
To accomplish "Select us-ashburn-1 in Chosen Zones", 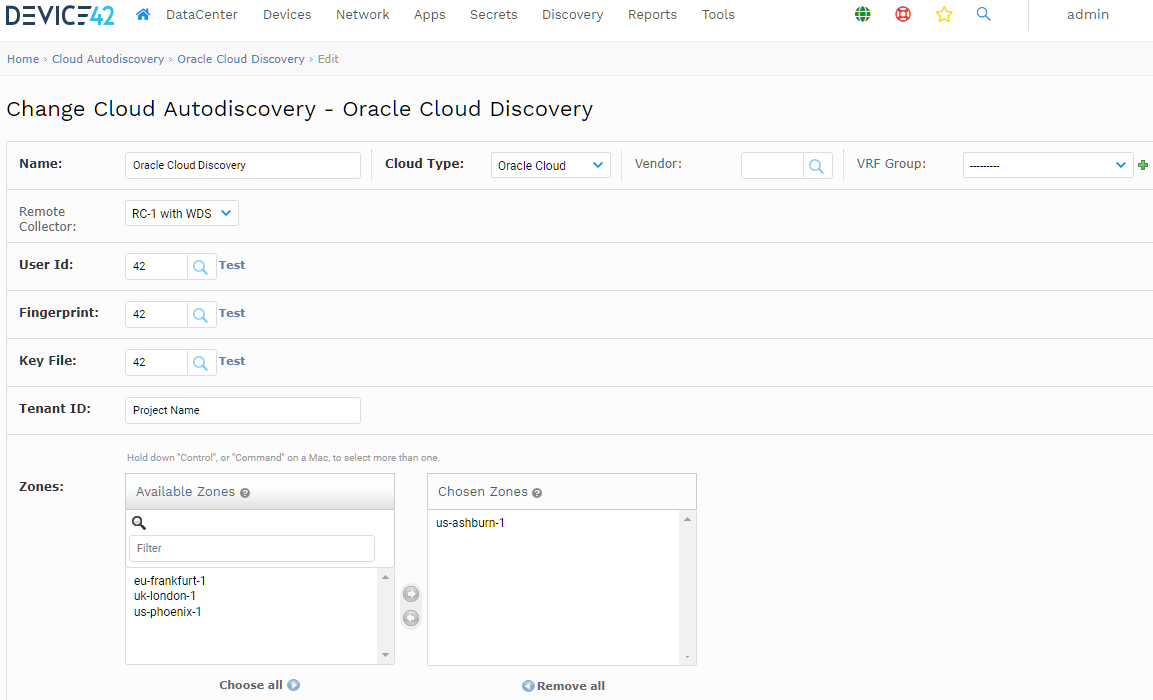I will [x=470, y=522].
